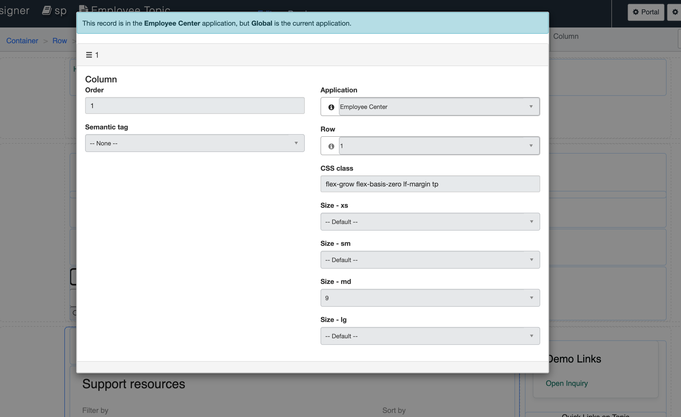Click the Employee Topic page title

pos(130,10)
